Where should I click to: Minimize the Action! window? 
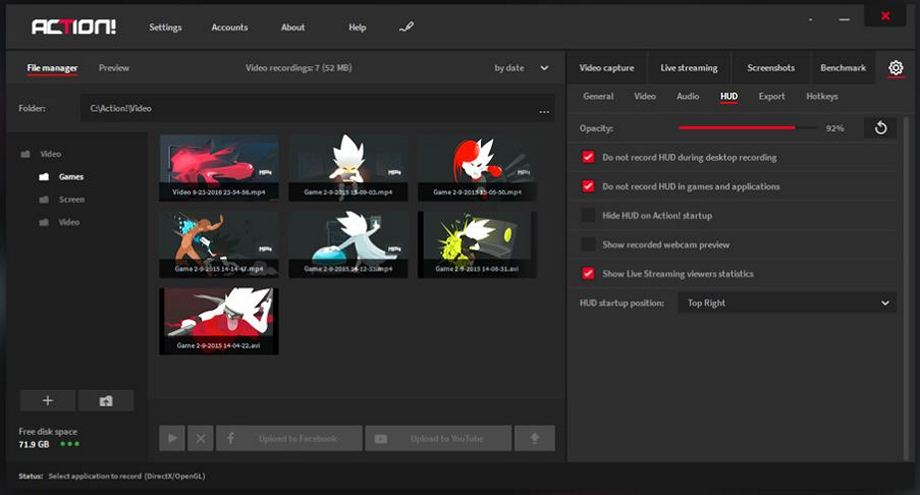point(844,20)
